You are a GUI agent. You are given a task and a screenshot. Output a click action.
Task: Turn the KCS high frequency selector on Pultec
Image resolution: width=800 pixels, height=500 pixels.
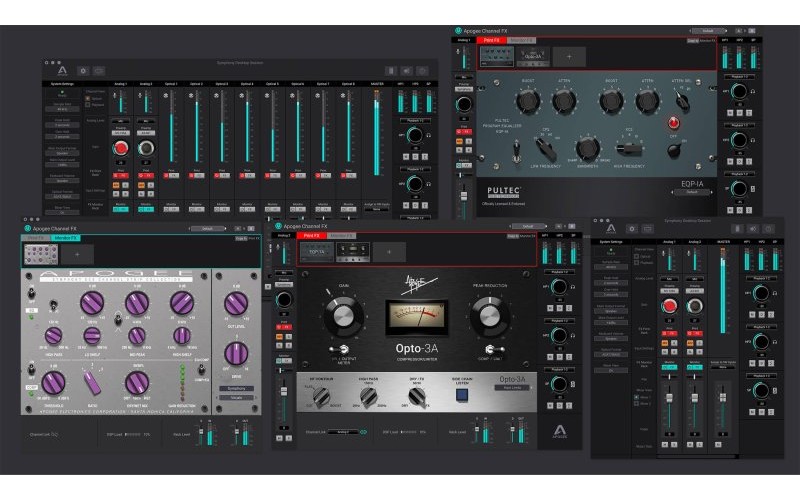[x=629, y=148]
